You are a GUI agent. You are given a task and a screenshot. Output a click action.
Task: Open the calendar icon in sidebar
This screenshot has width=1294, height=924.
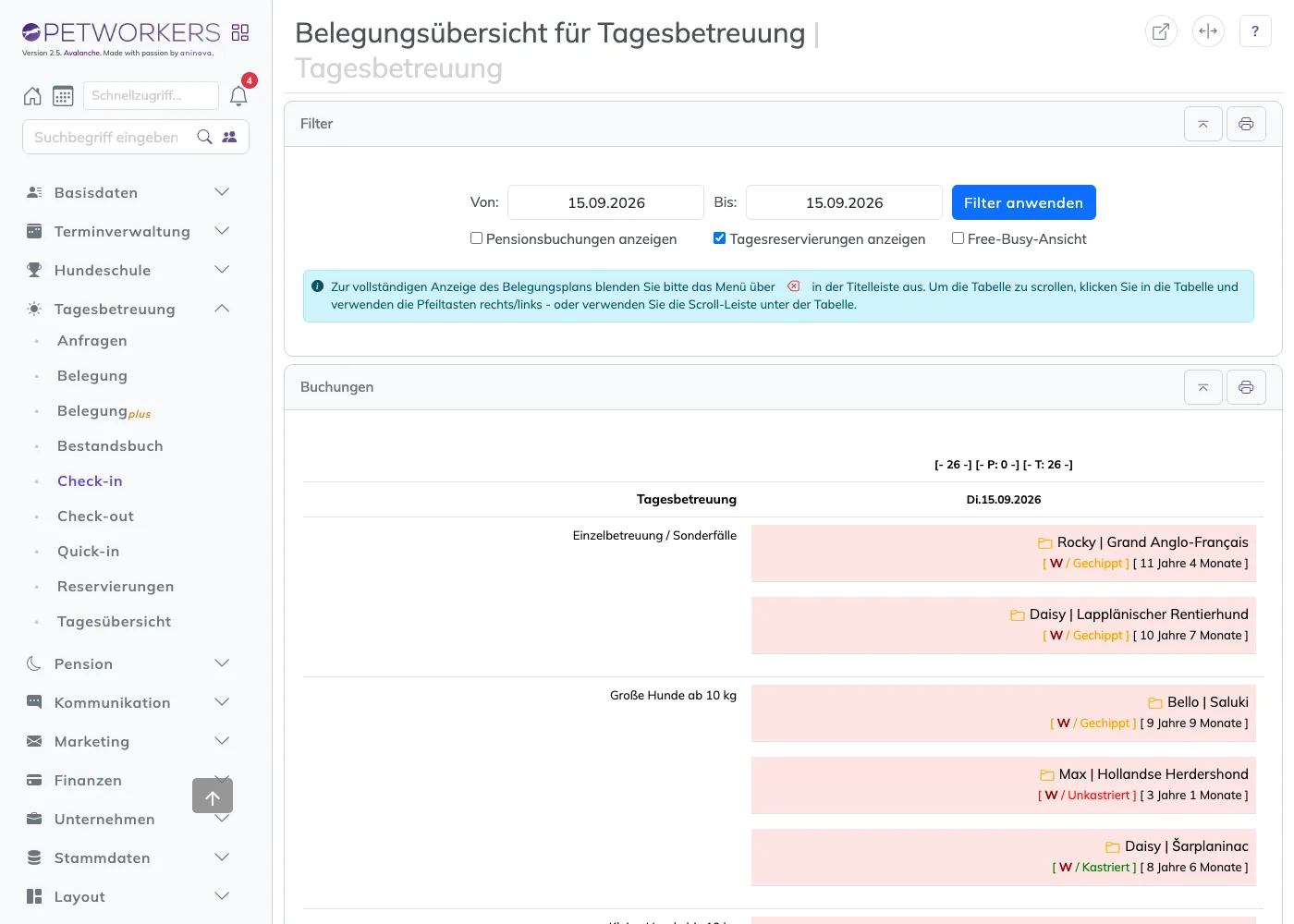63,96
